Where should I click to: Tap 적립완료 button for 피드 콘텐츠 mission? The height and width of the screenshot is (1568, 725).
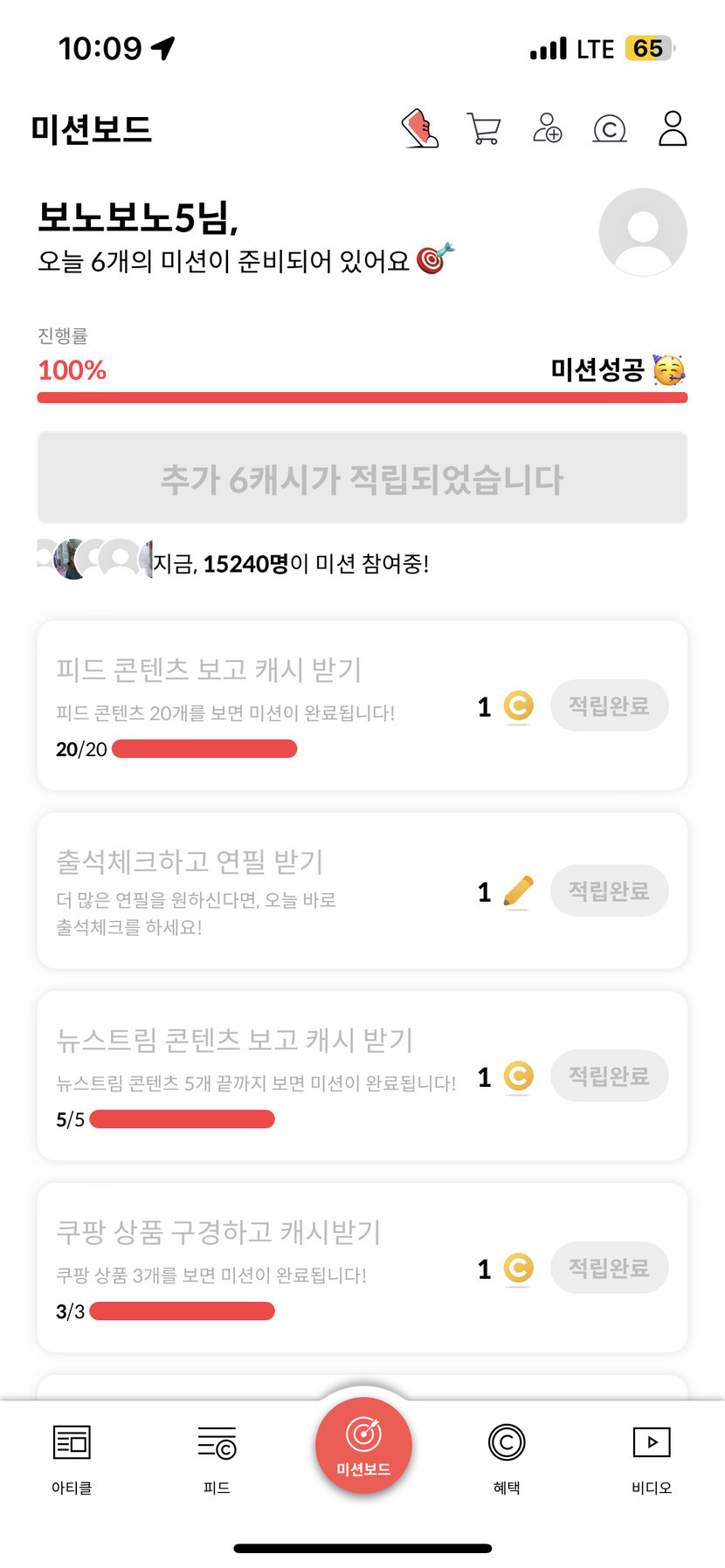click(x=610, y=705)
